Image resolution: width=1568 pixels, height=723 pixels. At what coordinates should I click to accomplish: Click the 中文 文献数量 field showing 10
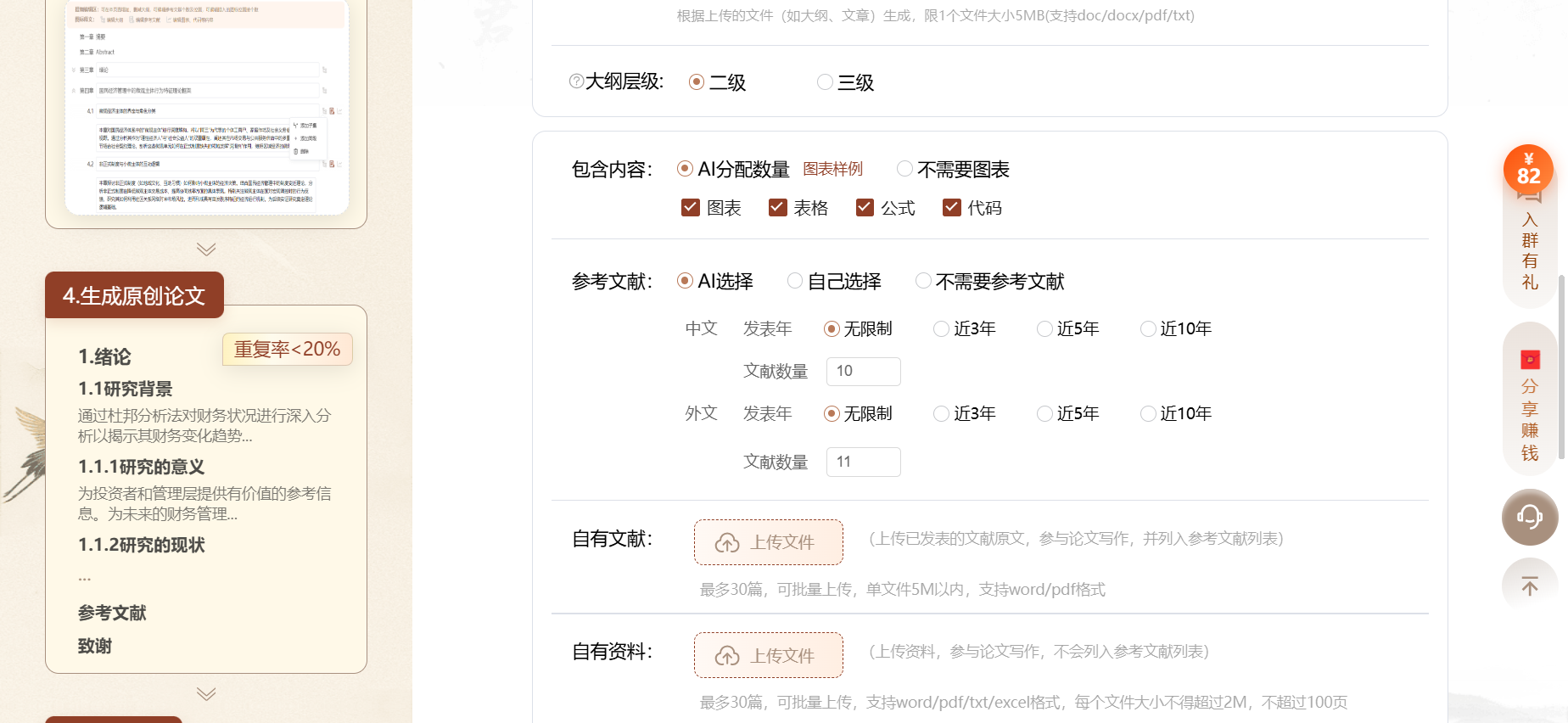point(863,371)
